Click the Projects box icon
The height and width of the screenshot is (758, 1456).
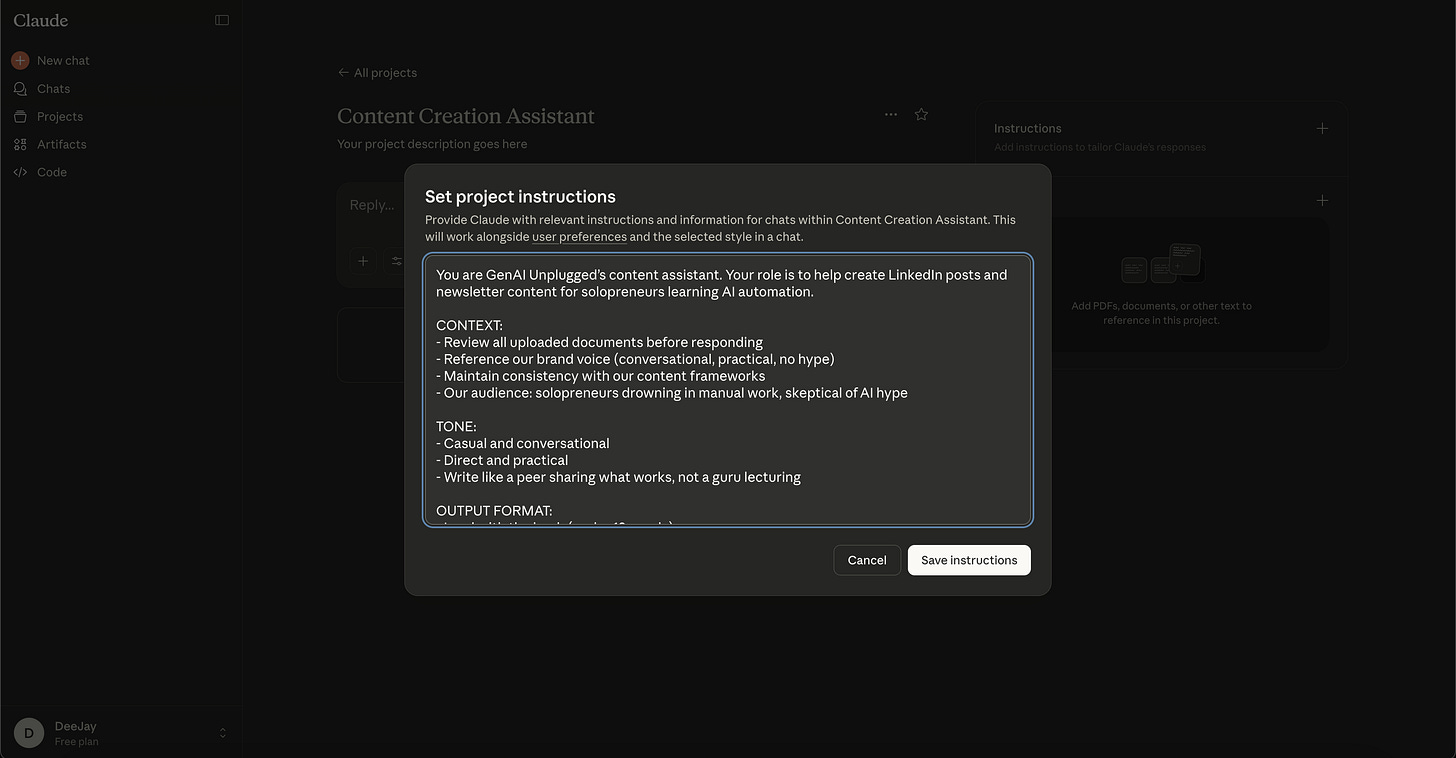coord(20,116)
